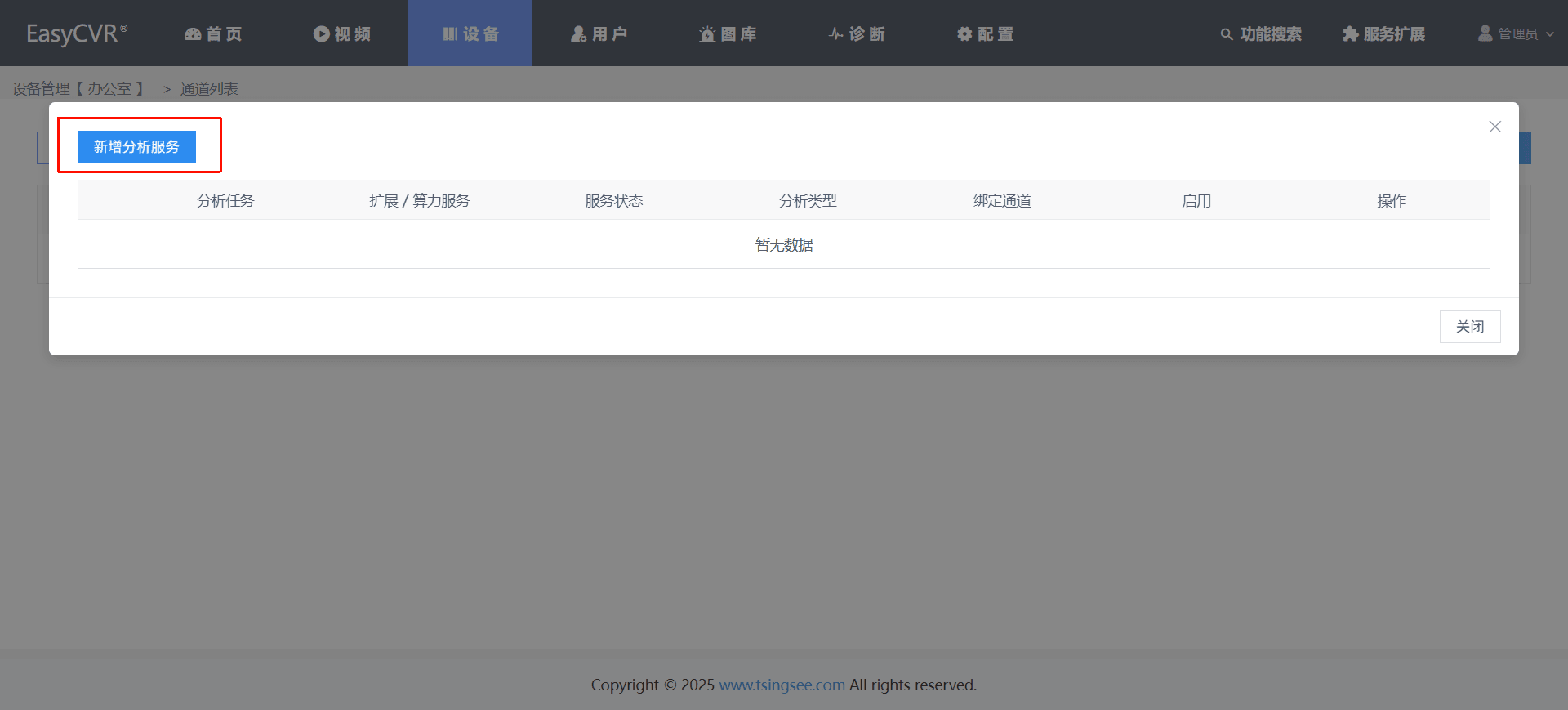Open the 诊断 pulse icon menu

click(x=857, y=33)
